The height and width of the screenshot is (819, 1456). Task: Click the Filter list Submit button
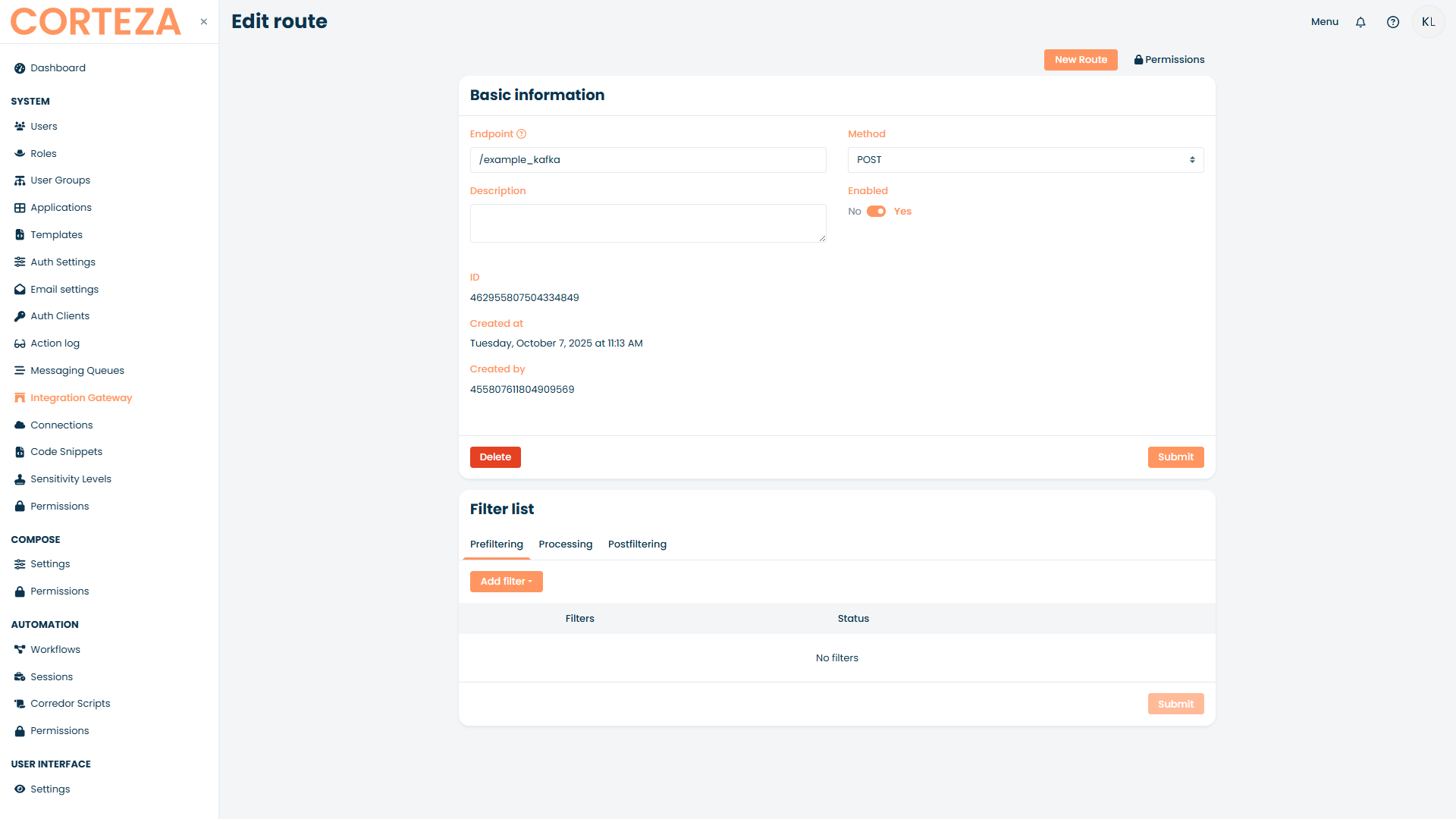point(1175,704)
